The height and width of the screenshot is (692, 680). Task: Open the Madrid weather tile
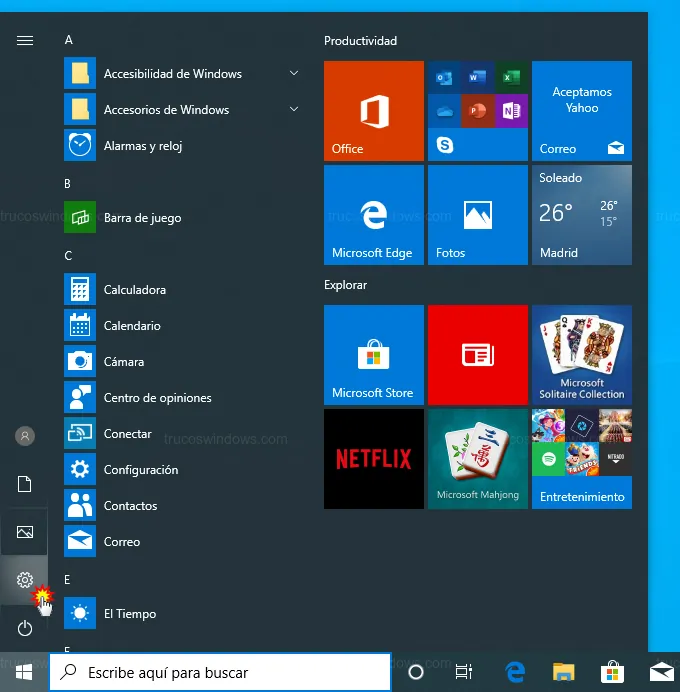coord(582,215)
